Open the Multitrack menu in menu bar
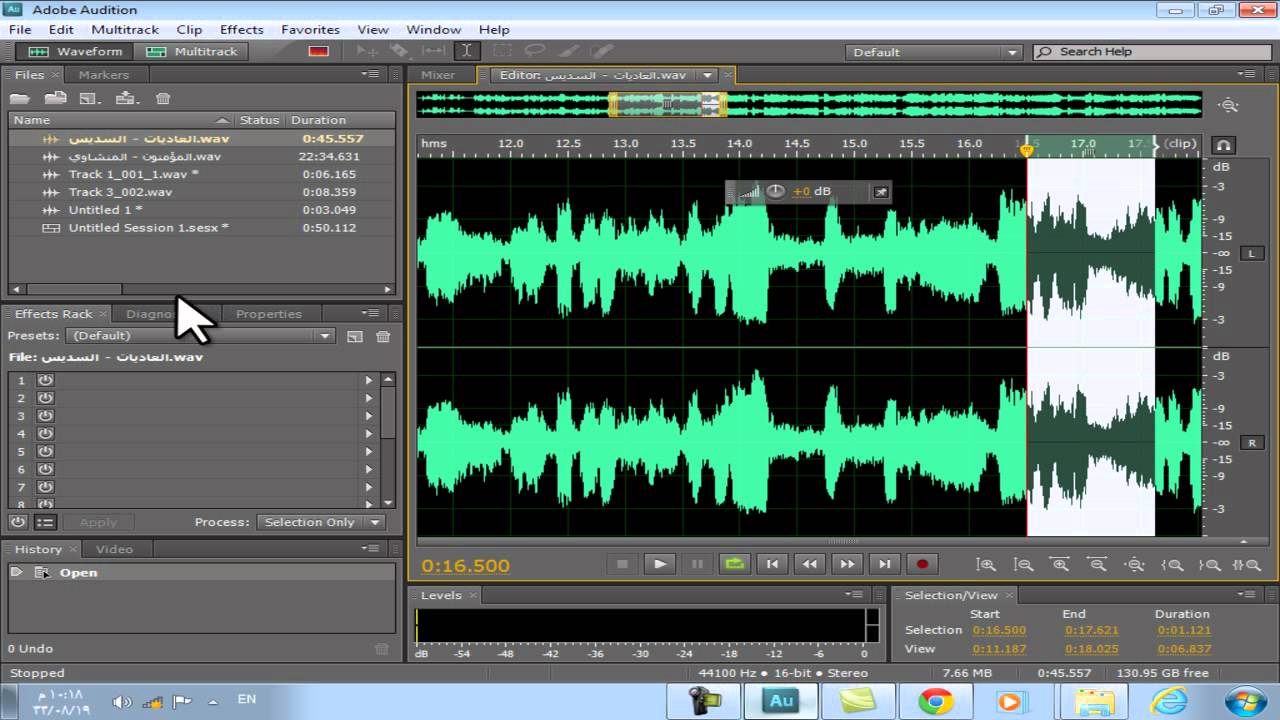Viewport: 1280px width, 720px height. pyautogui.click(x=125, y=29)
